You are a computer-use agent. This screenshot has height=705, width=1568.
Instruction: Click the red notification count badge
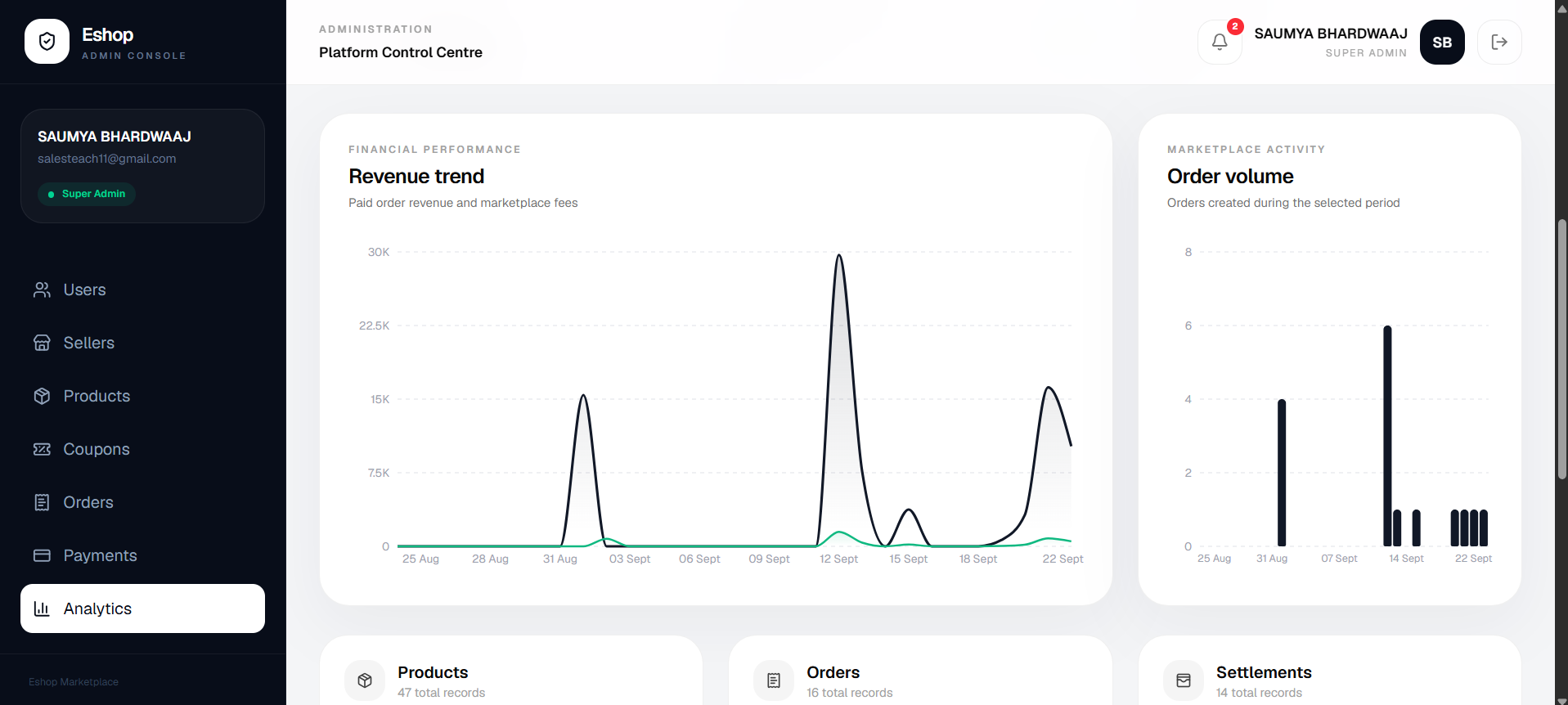click(1235, 26)
